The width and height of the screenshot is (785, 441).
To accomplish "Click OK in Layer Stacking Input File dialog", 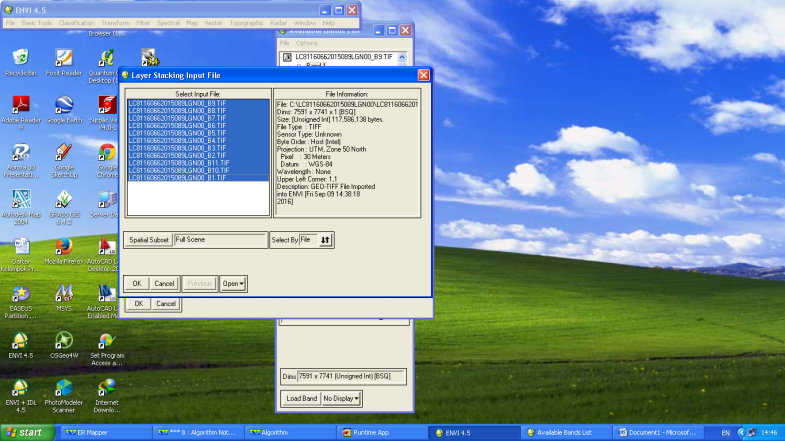I will pos(137,283).
